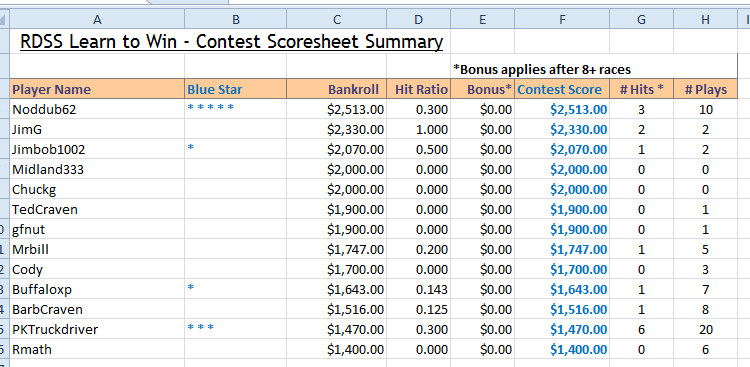This screenshot has height=367, width=750.
Task: Click Jimbob1002's single blue star cell
Action: click(235, 150)
